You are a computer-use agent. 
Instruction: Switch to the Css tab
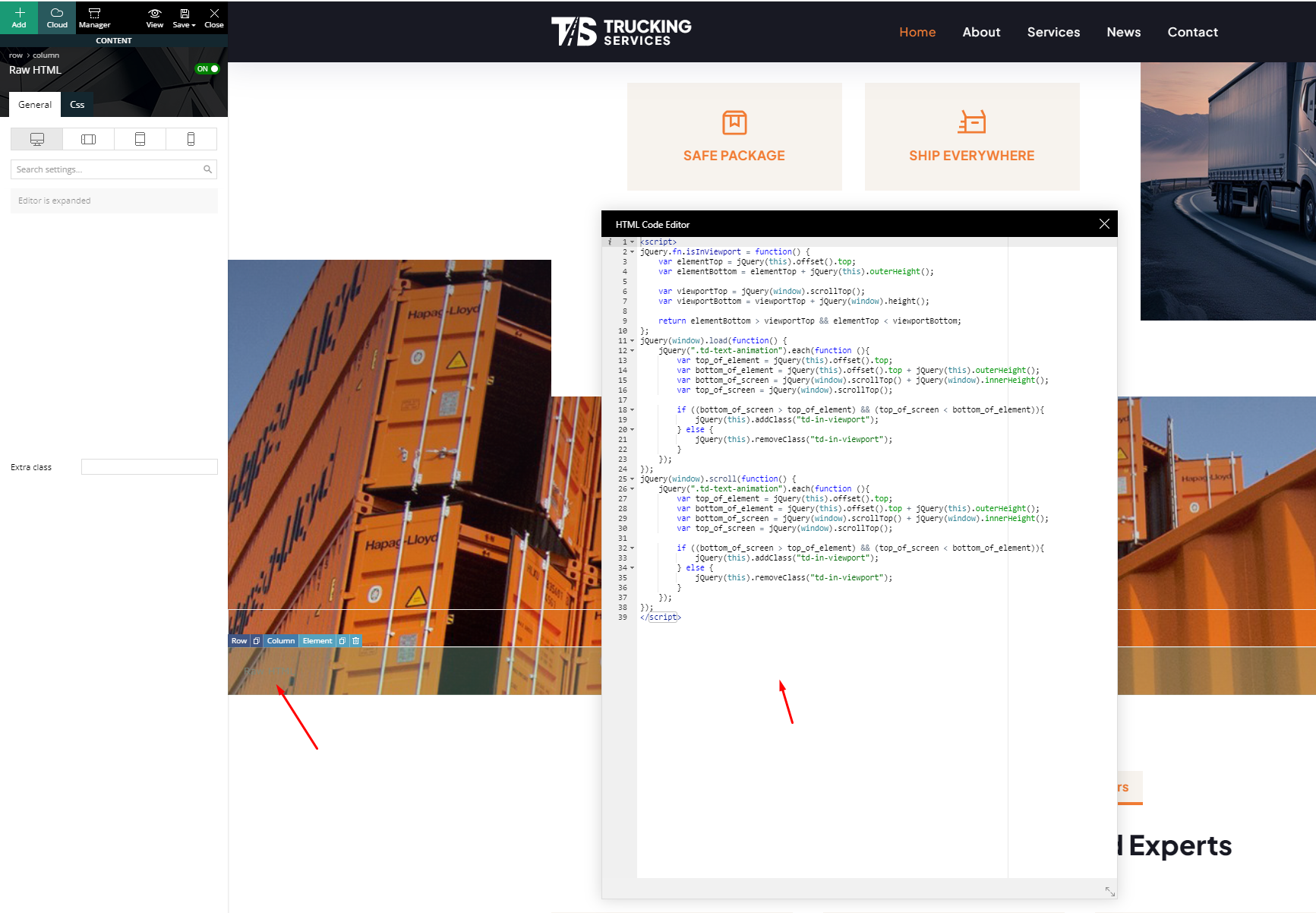[77, 105]
